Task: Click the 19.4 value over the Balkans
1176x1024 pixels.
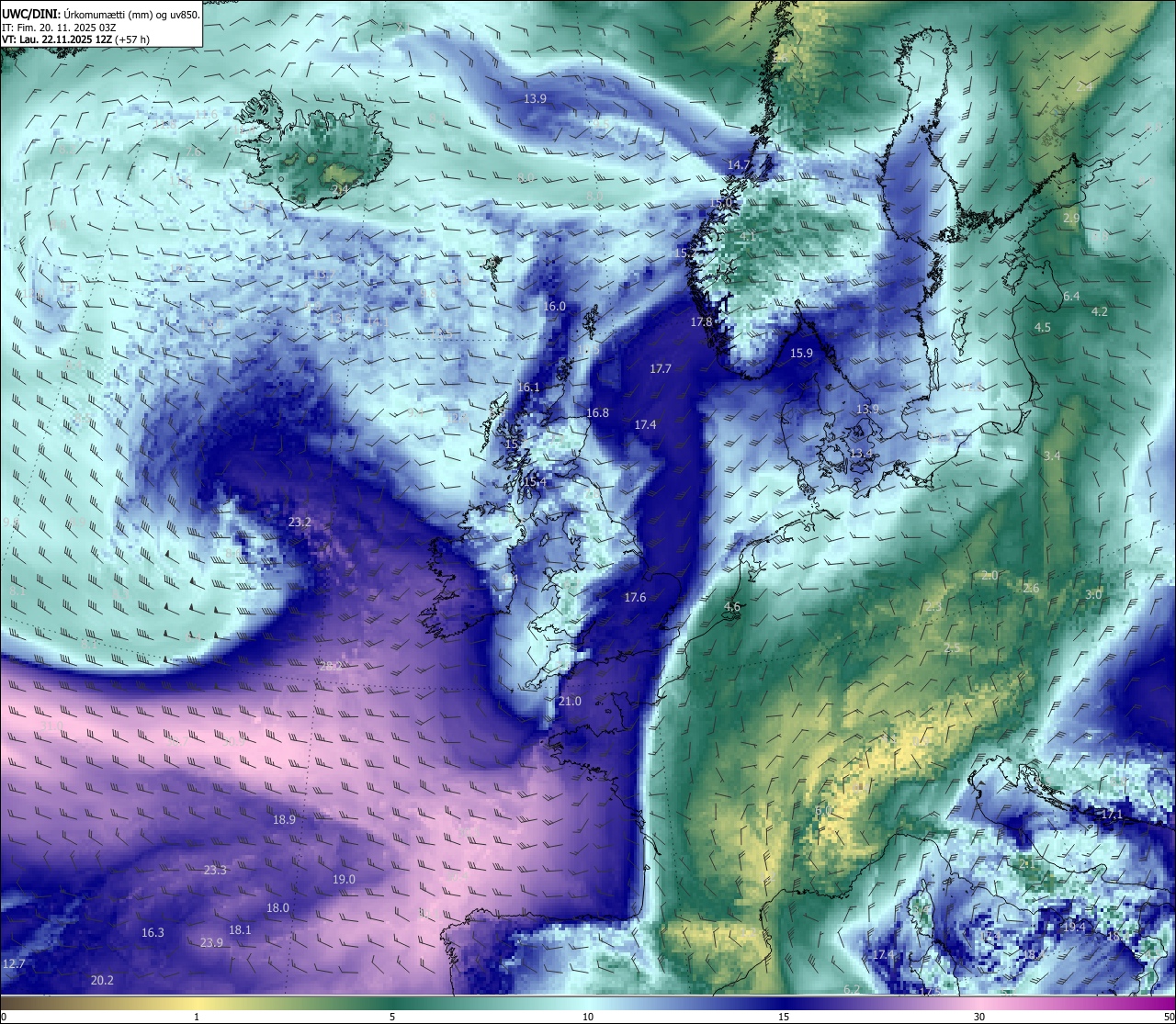Action: click(1073, 928)
